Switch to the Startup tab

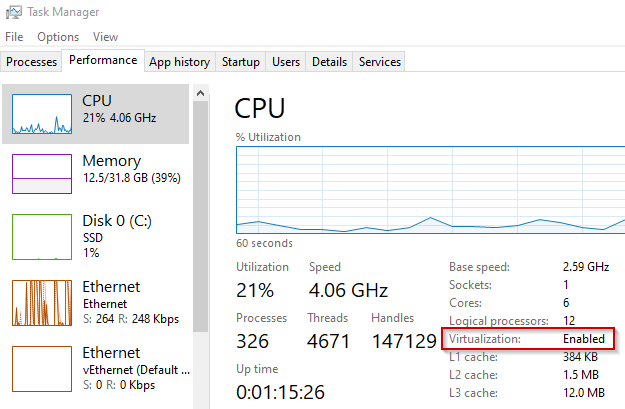click(241, 62)
